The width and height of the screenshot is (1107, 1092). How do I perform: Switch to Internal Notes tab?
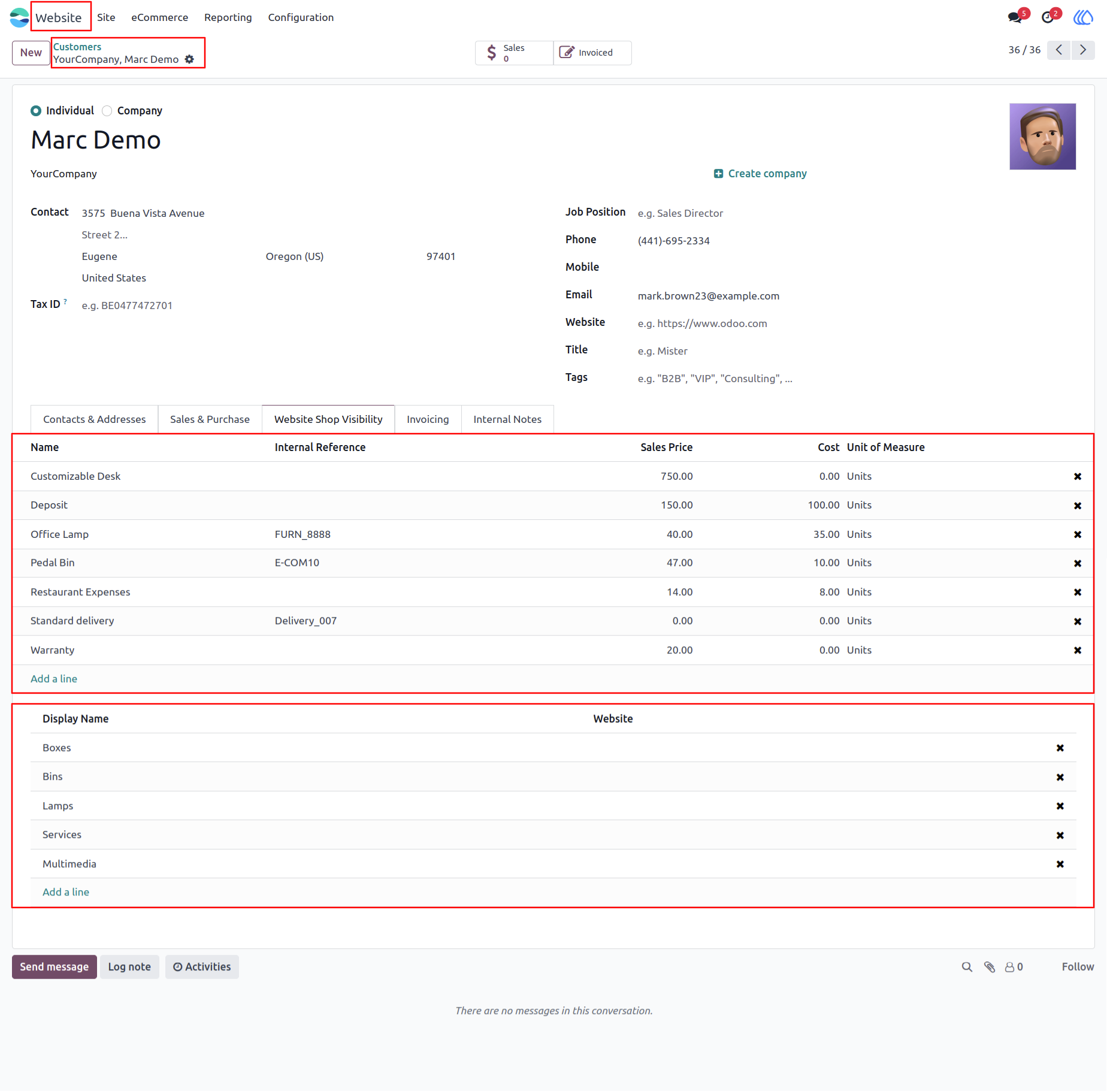(507, 419)
